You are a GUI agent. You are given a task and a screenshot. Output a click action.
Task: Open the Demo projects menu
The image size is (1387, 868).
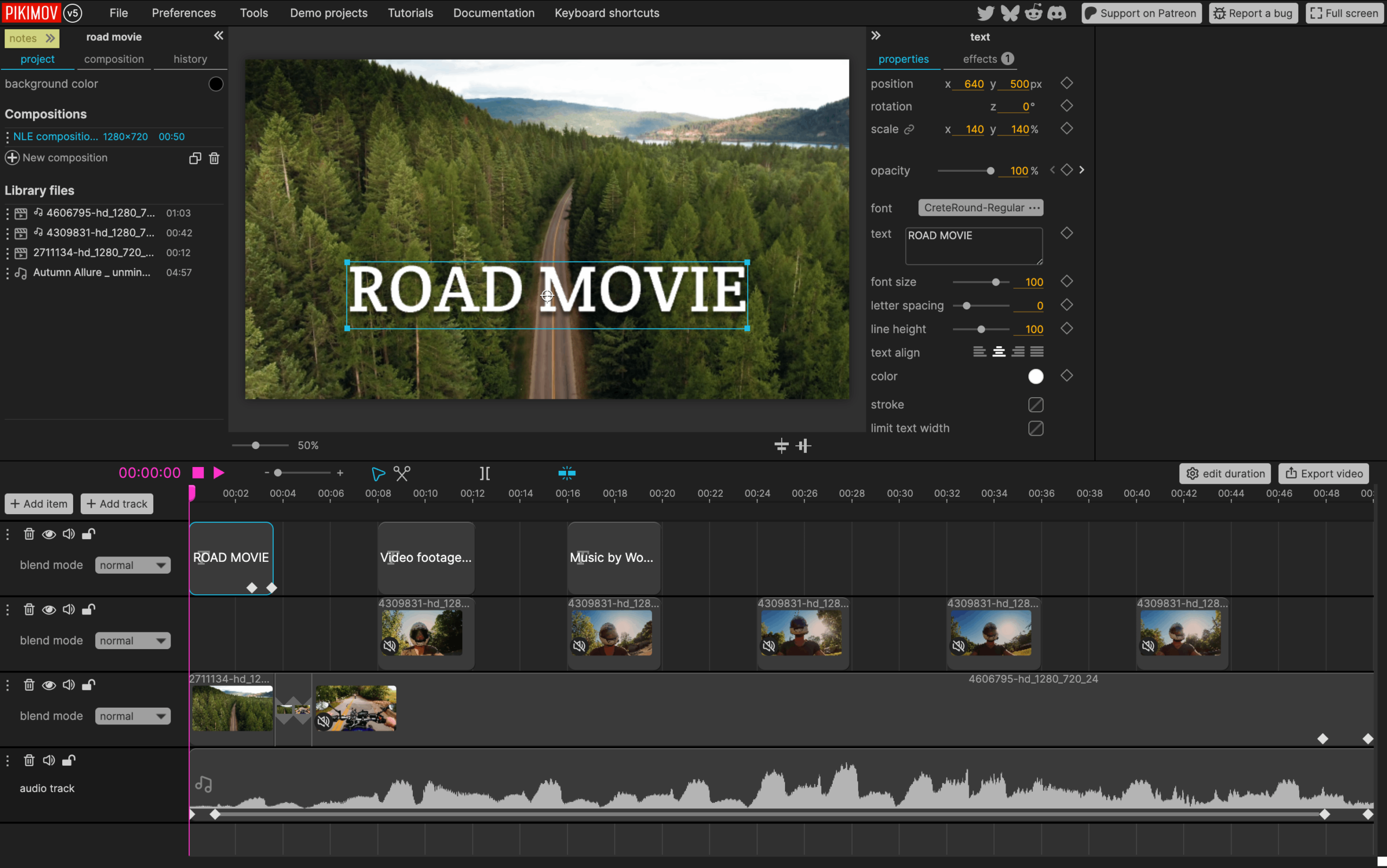pos(328,12)
